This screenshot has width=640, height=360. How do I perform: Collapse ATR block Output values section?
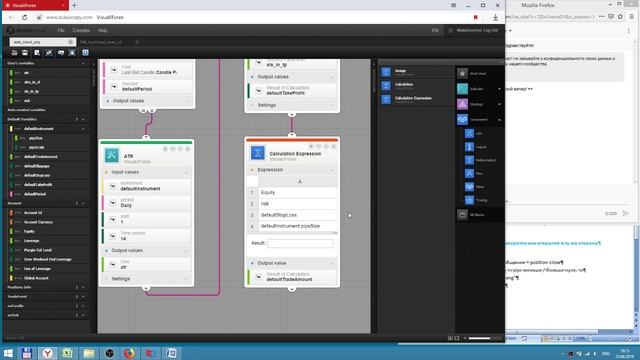point(186,251)
